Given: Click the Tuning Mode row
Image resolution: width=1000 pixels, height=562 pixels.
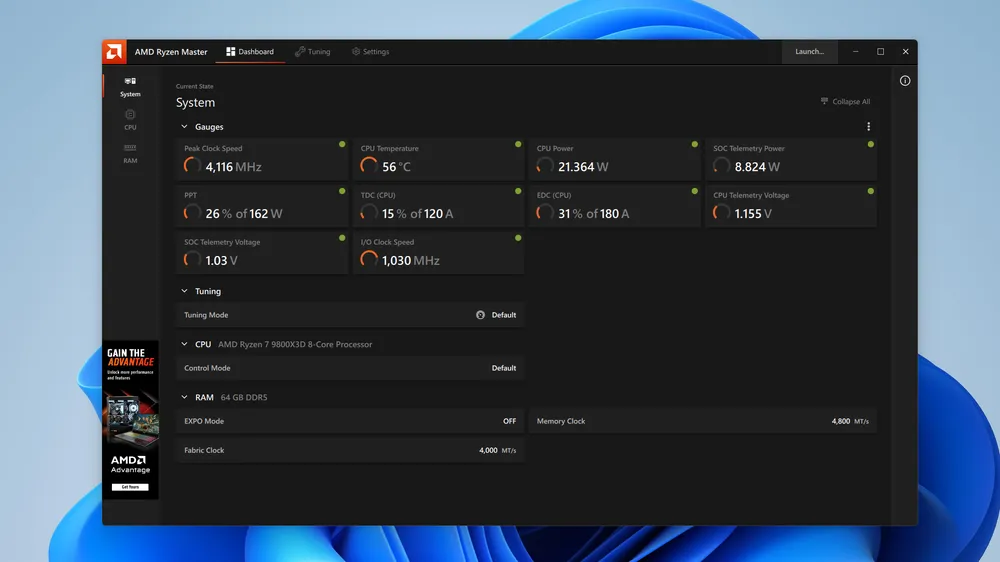Looking at the screenshot, I should (350, 315).
